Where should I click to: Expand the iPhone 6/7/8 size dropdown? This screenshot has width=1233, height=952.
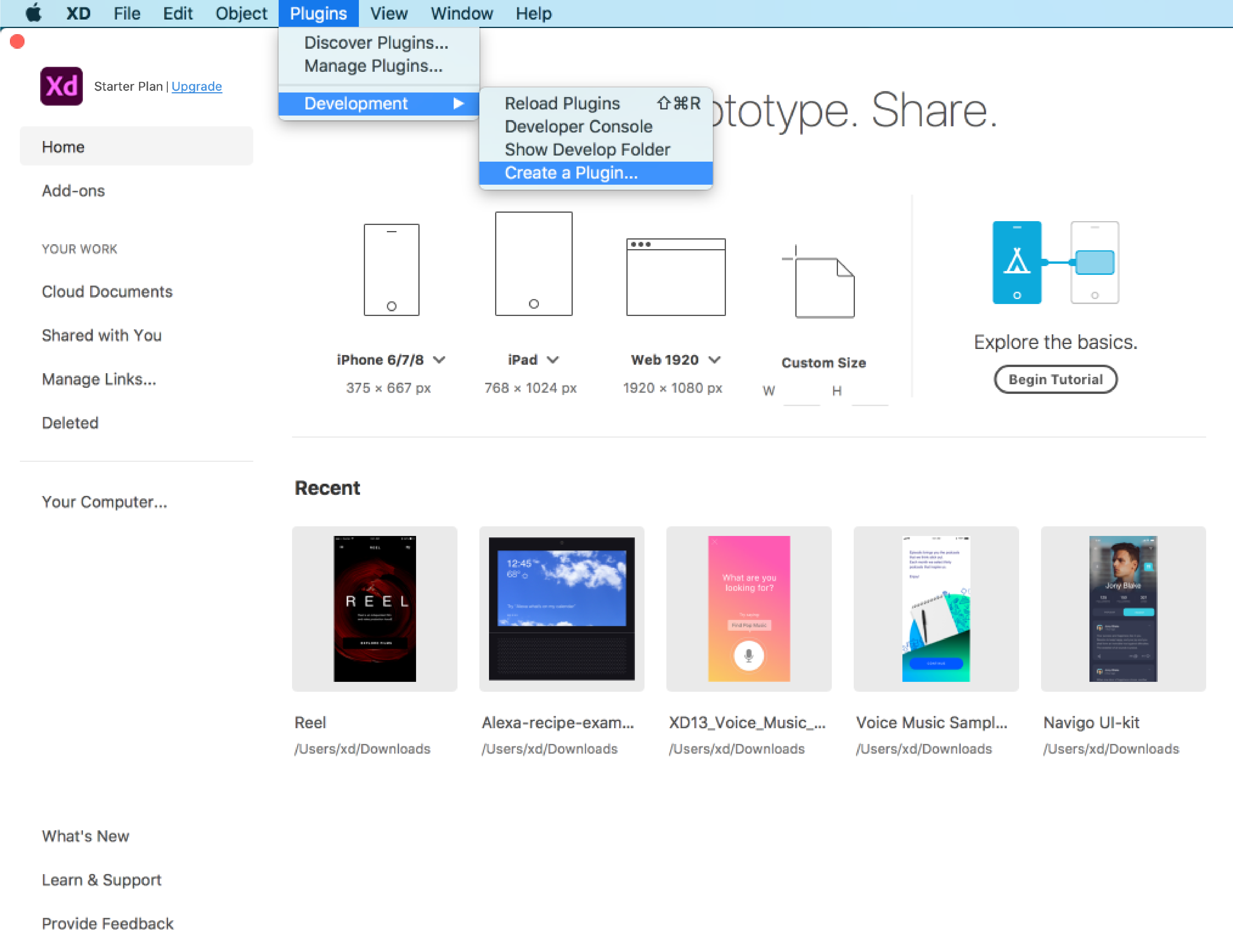439,360
